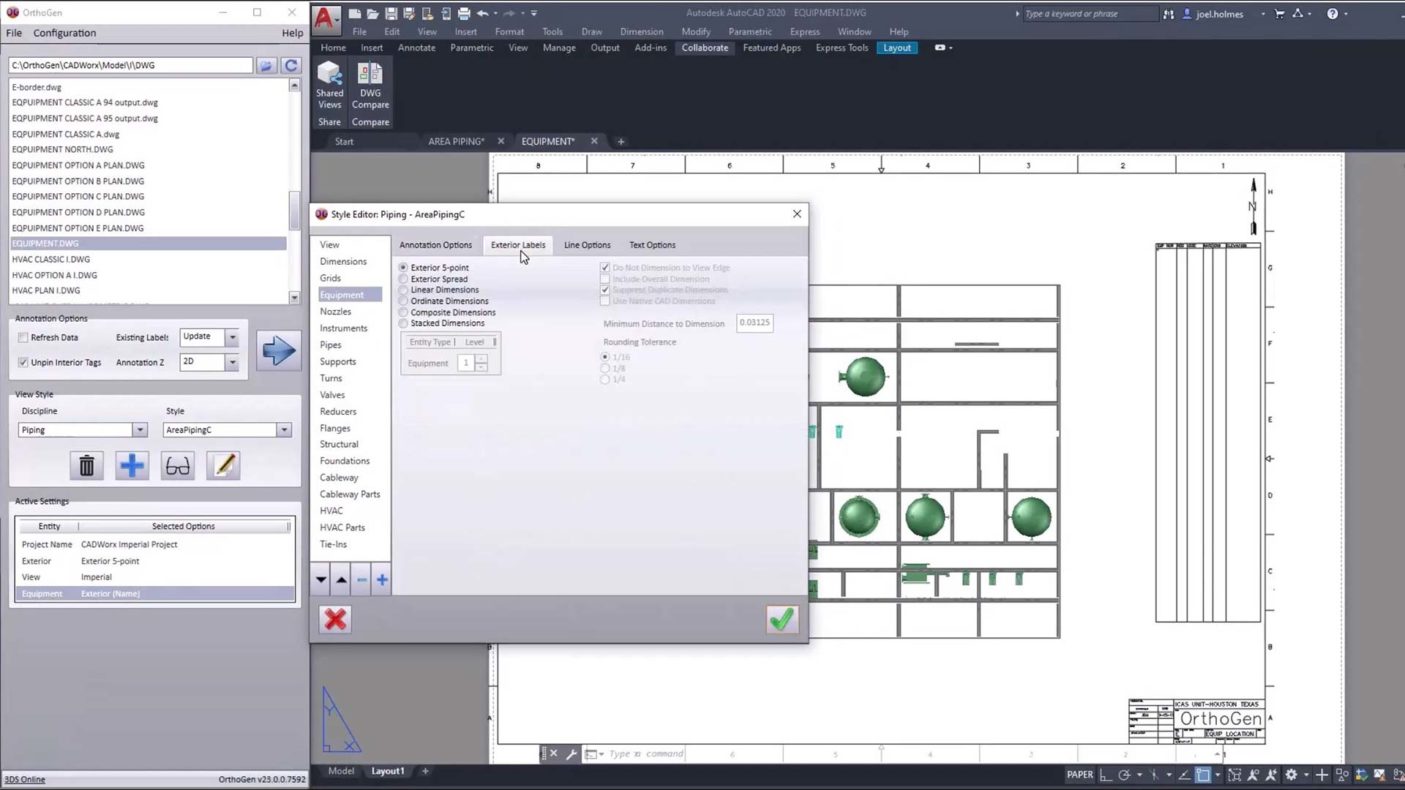Viewport: 1405px width, 790px height.
Task: Click the glasses preview style icon
Action: 177,465
